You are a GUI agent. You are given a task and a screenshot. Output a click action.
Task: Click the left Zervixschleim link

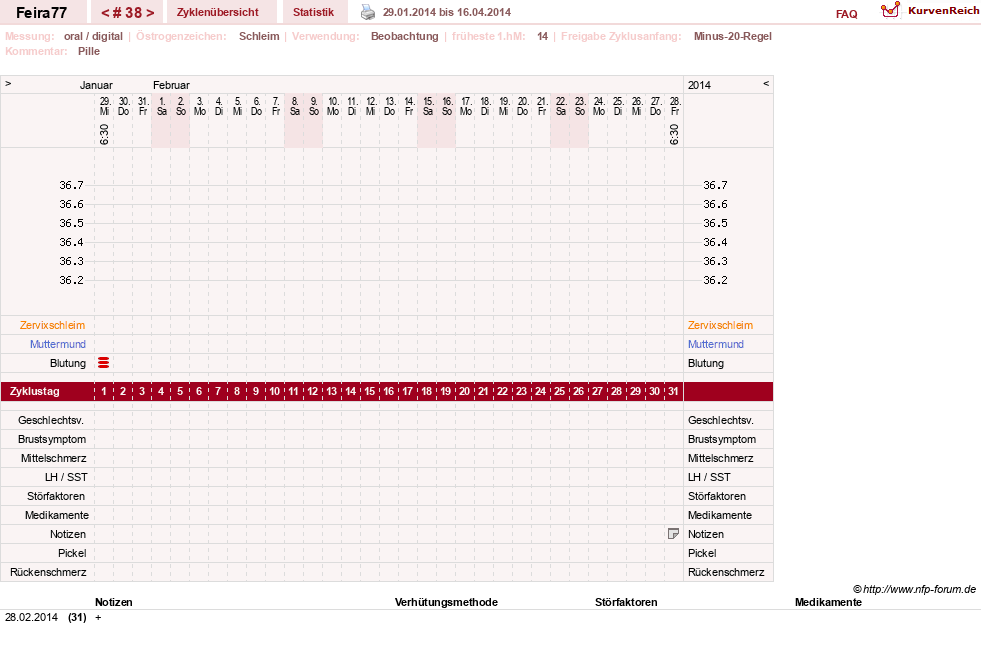click(52, 325)
